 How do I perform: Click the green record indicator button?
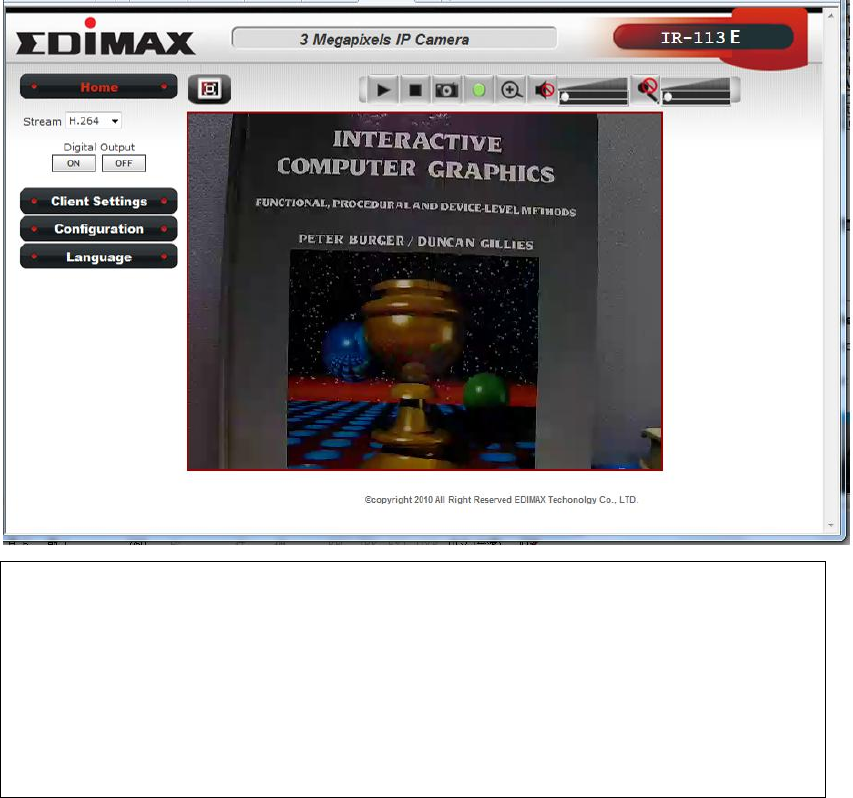479,90
